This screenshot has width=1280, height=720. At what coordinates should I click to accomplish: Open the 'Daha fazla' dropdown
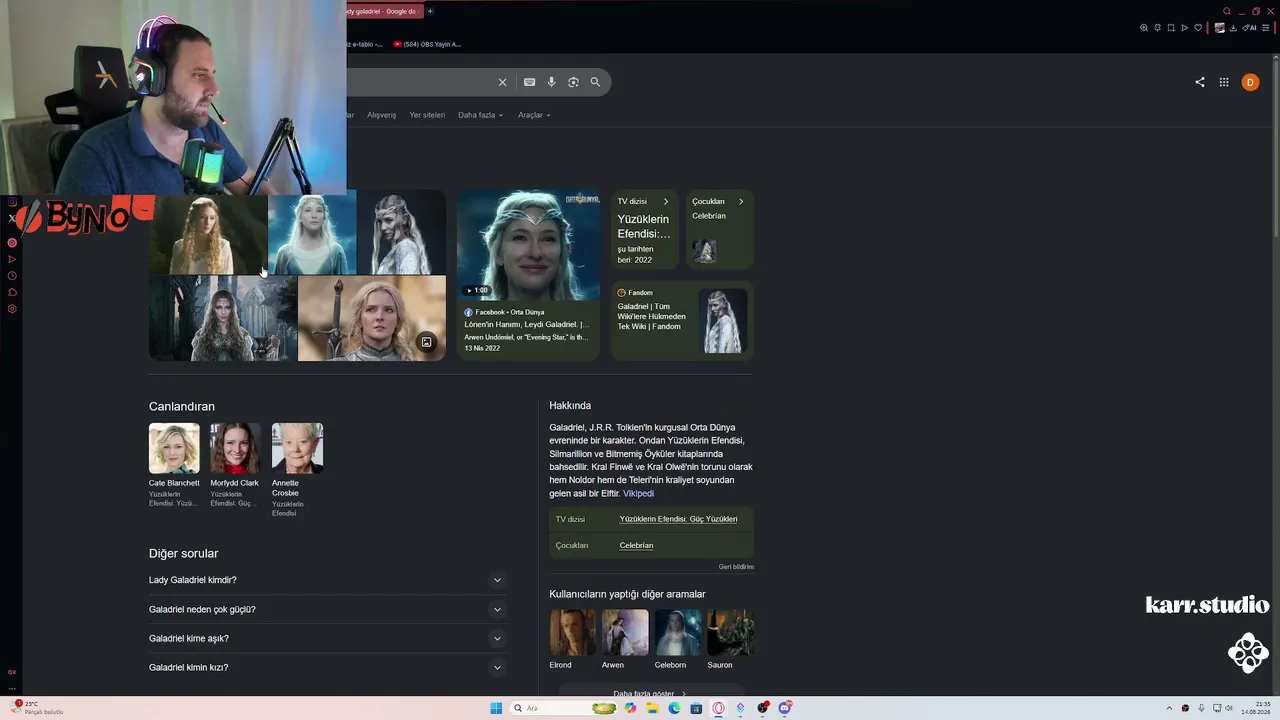coord(480,115)
